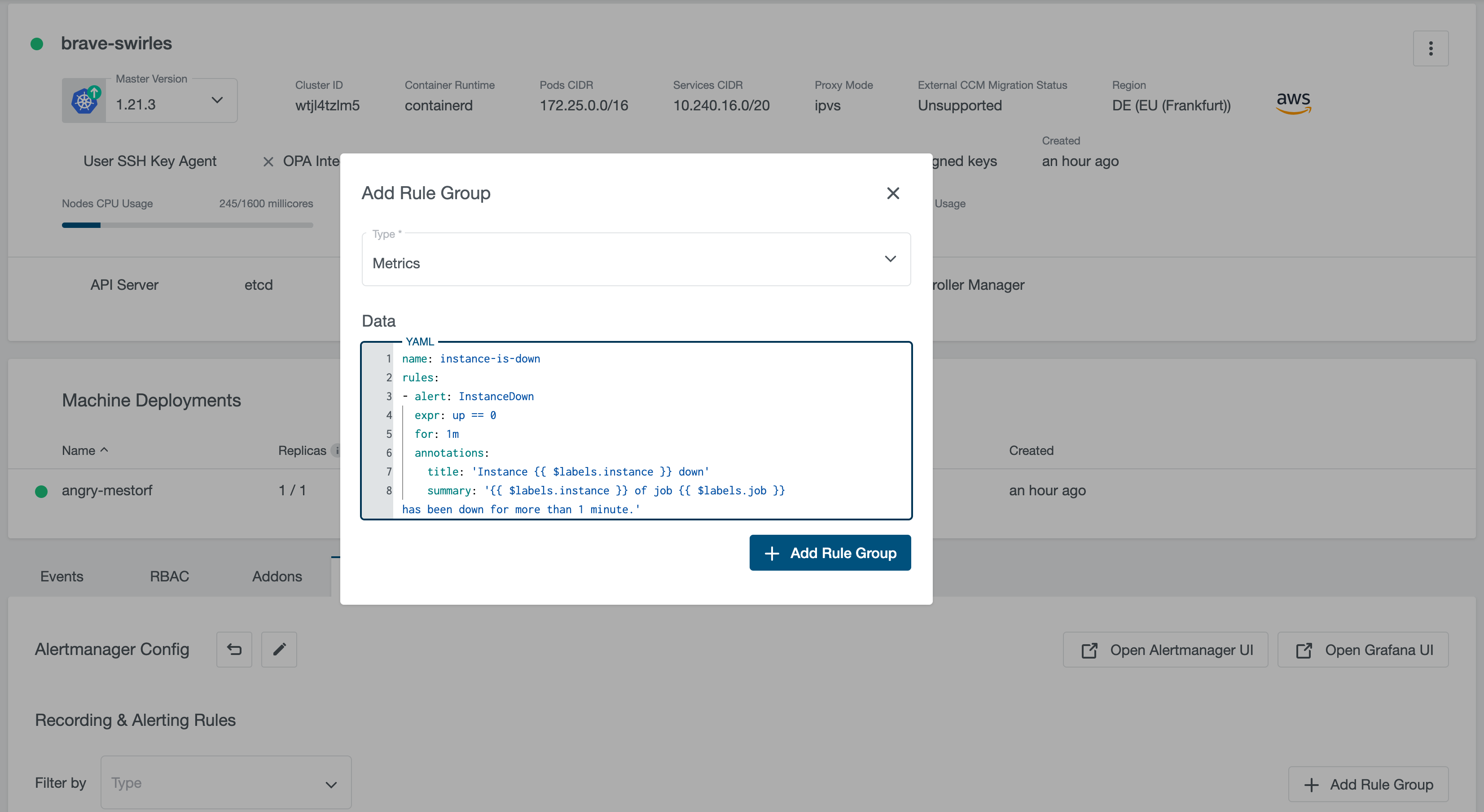Click the Alertmanager Config reset icon
Screen dimensions: 1484x812
tap(233, 649)
